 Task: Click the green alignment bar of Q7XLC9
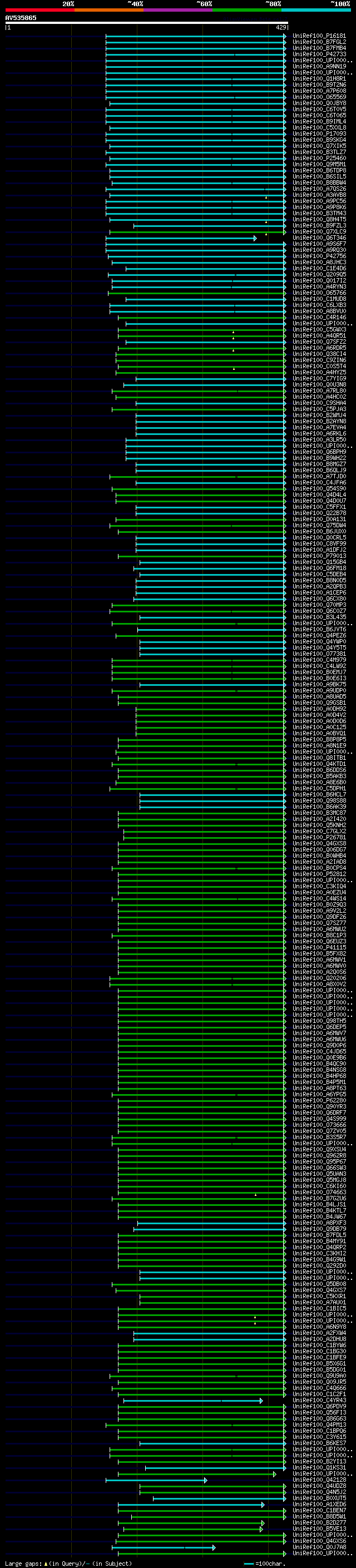(198, 232)
